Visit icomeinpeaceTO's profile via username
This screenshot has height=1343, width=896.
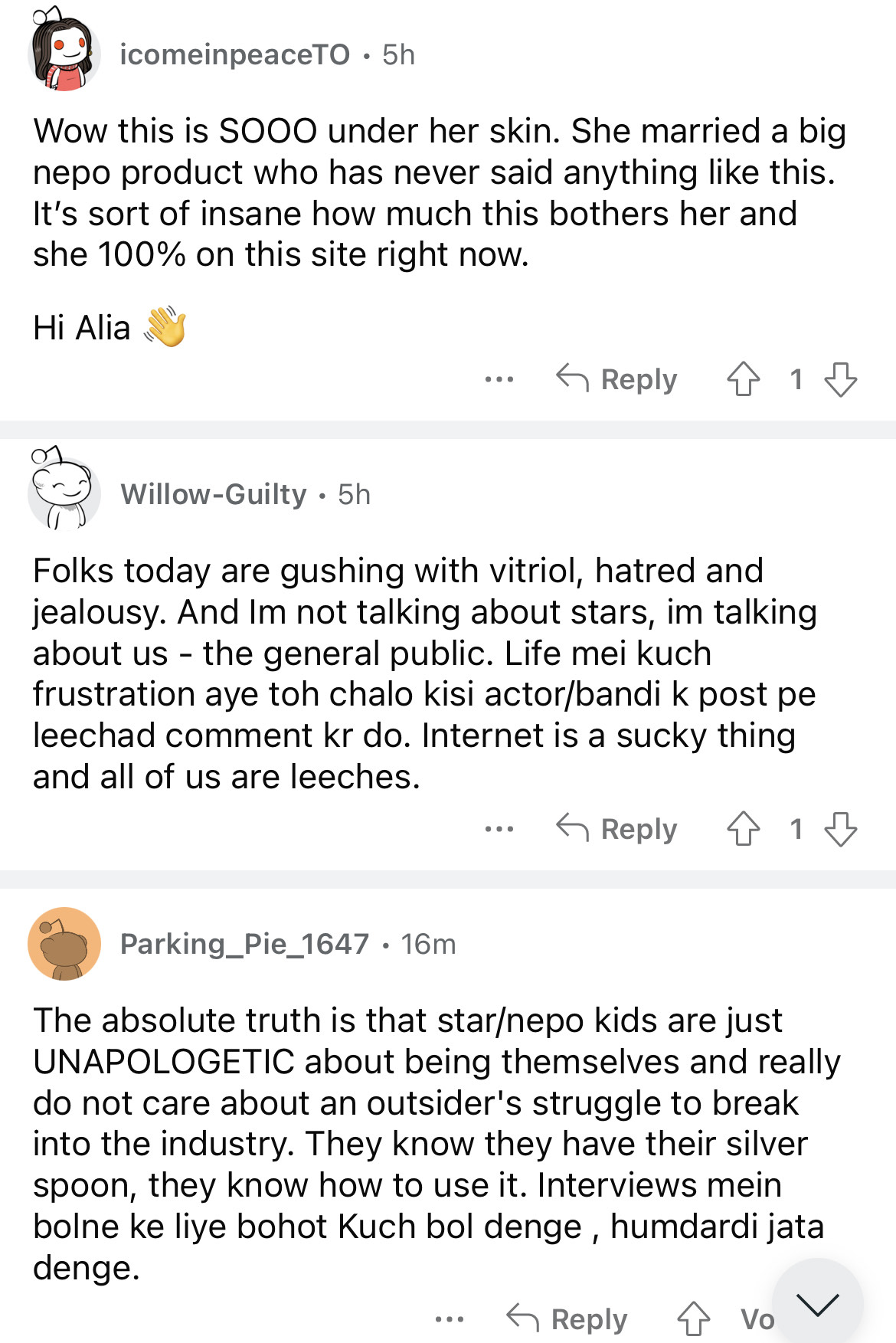[234, 54]
